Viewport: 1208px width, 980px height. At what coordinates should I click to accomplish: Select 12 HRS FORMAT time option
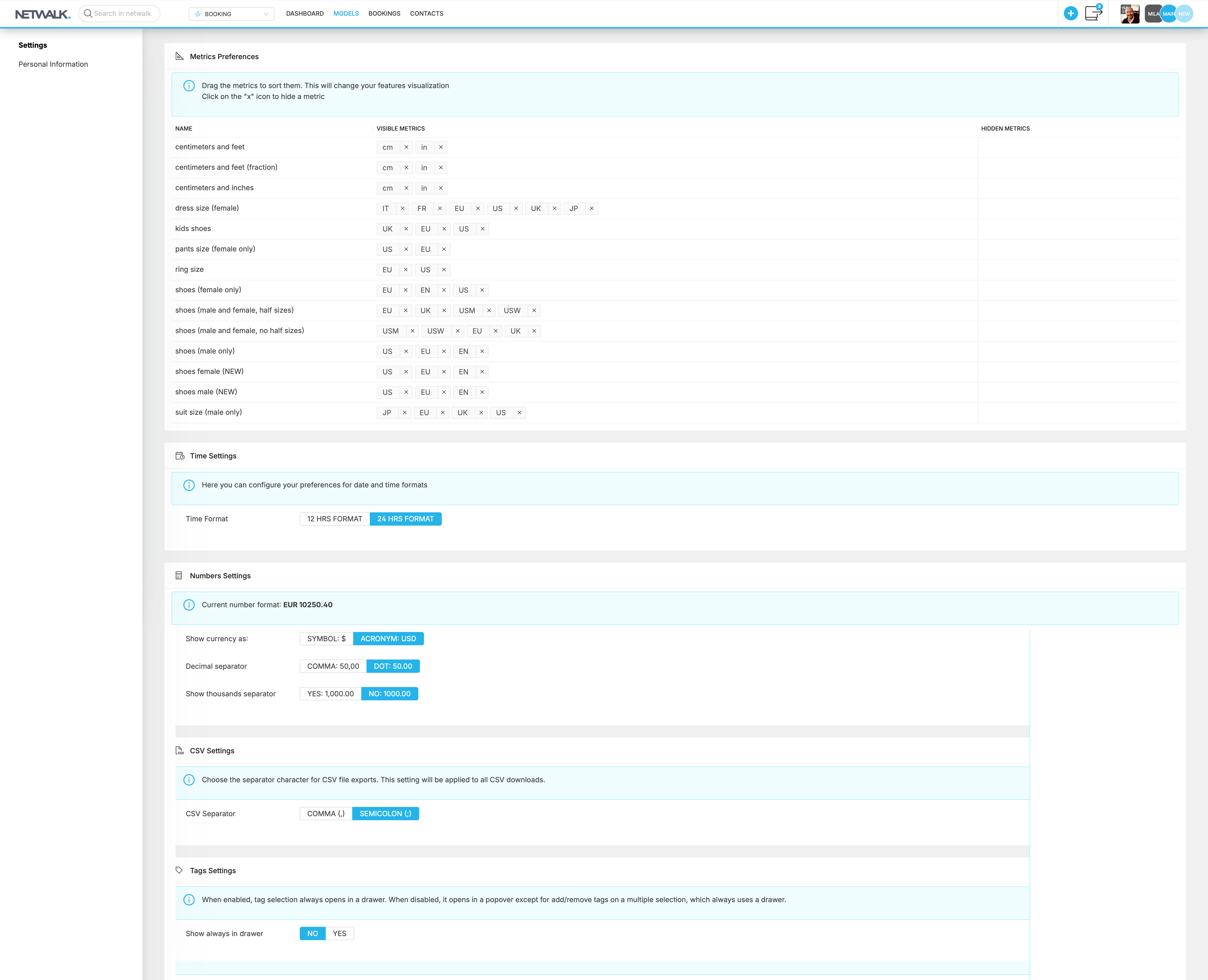pyautogui.click(x=335, y=519)
